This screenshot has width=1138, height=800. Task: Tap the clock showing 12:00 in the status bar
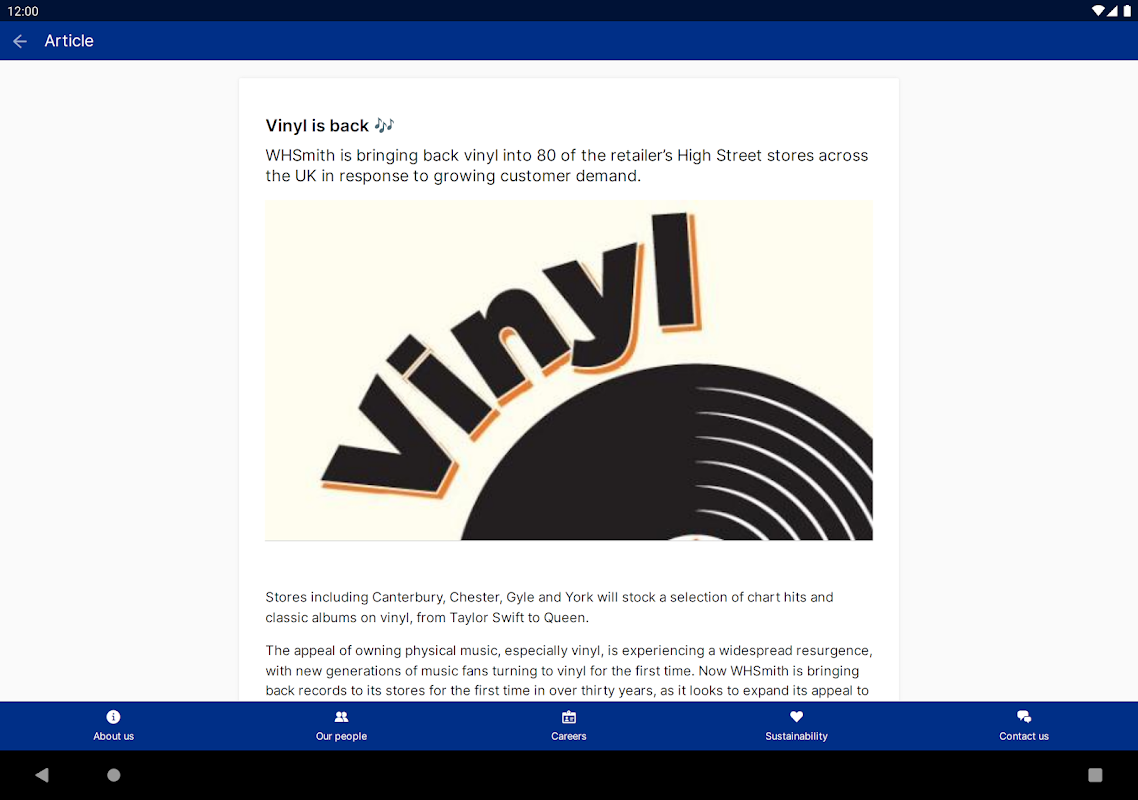[22, 11]
